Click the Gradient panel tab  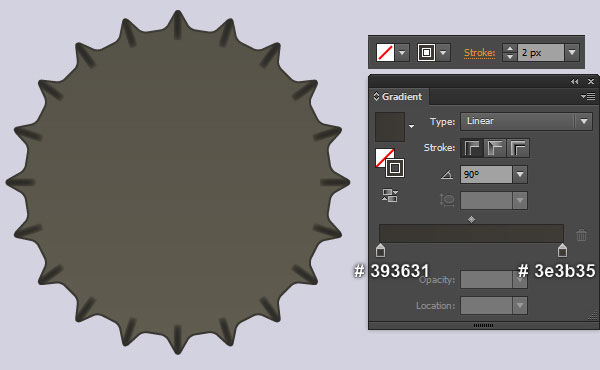[398, 96]
